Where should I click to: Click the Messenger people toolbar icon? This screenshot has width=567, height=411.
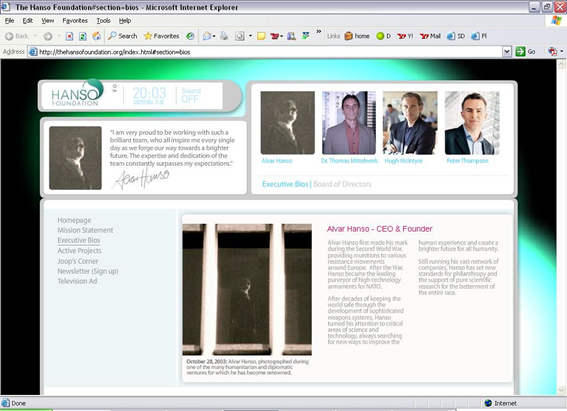click(291, 36)
